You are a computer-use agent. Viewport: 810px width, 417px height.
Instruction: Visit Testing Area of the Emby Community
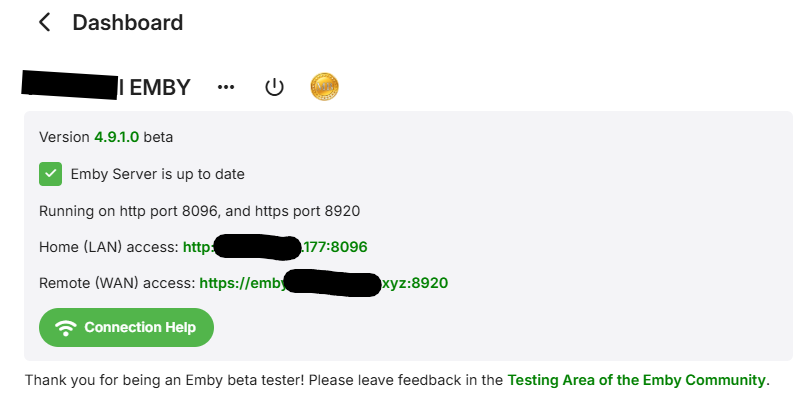coord(636,380)
